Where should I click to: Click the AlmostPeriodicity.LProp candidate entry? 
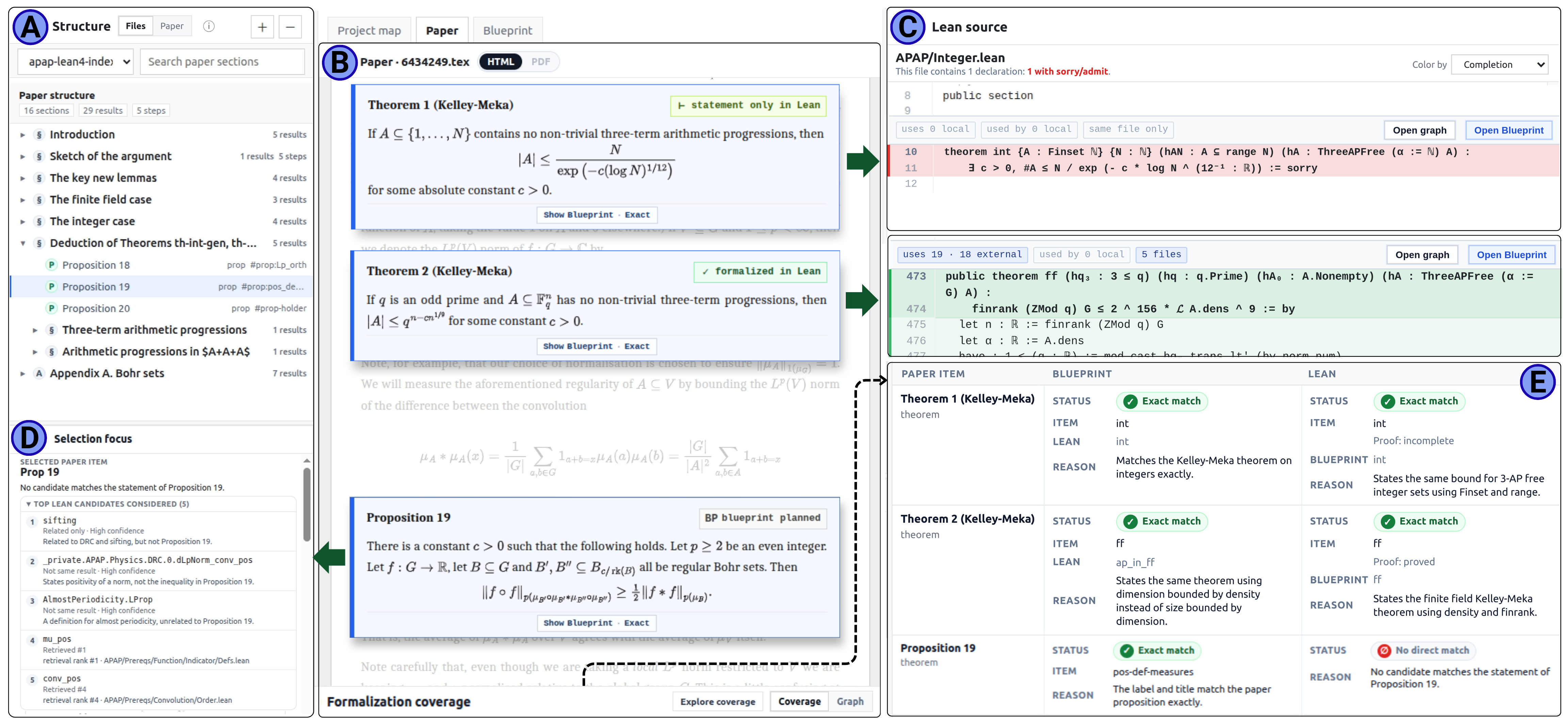tap(158, 610)
